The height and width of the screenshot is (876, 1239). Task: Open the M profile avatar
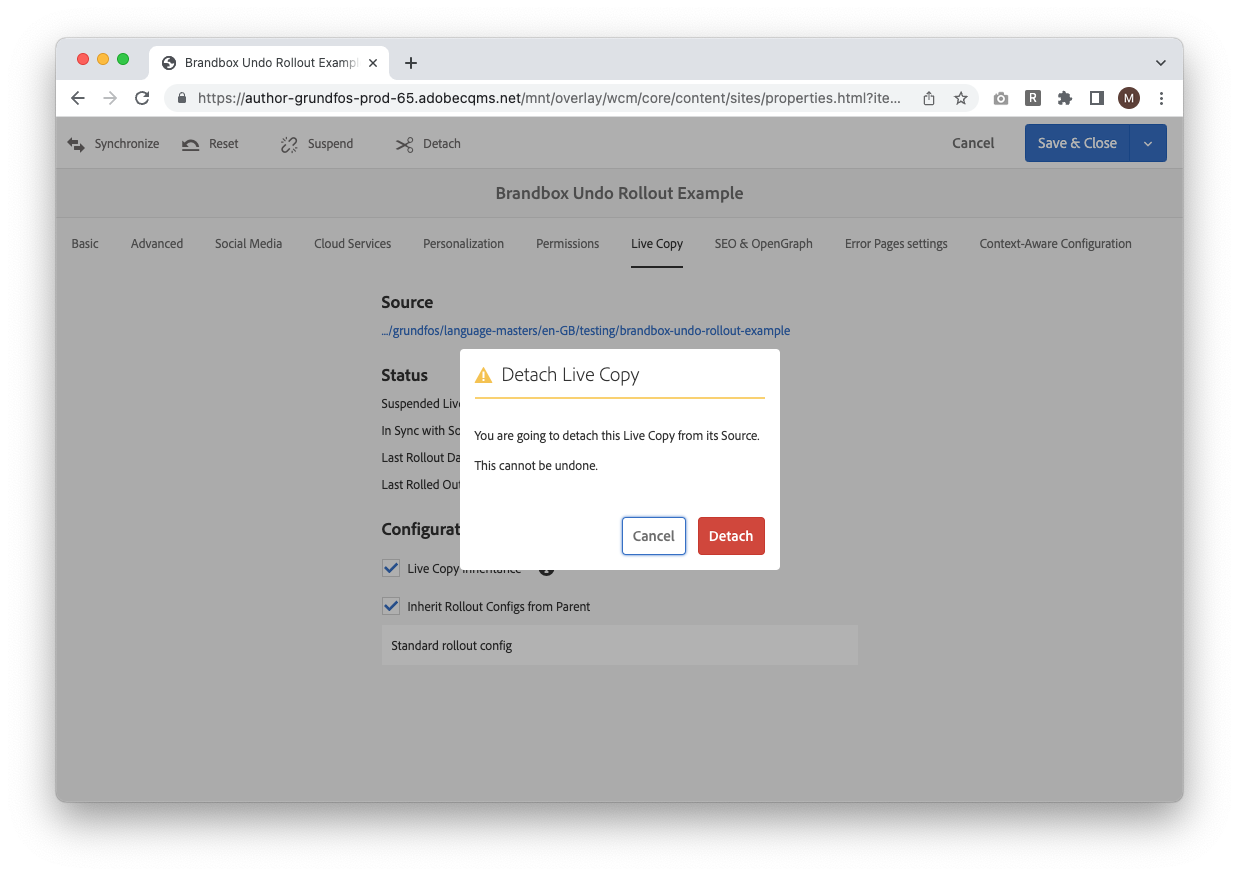point(1129,98)
